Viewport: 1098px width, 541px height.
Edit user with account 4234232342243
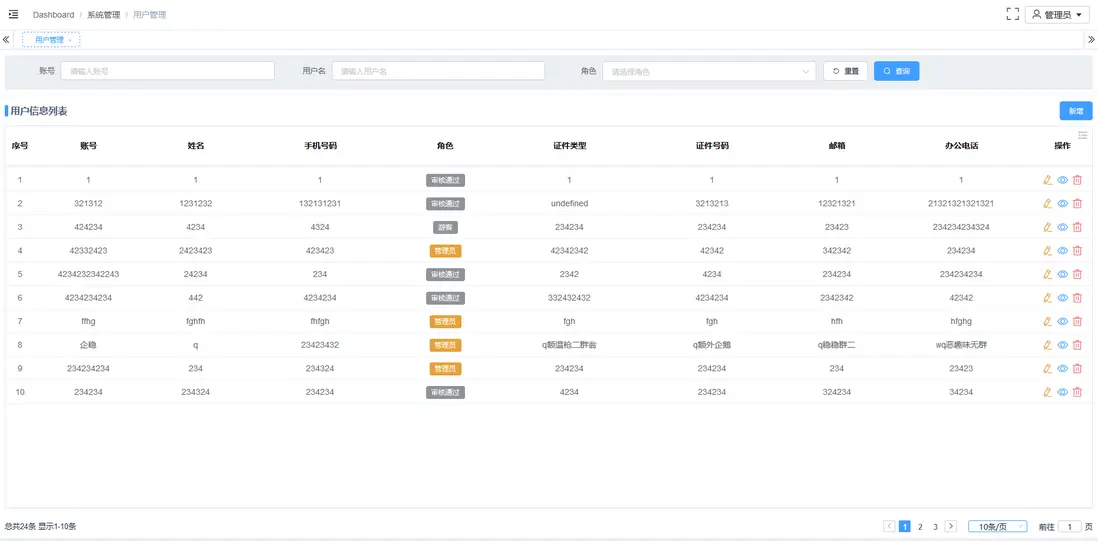pos(1048,274)
